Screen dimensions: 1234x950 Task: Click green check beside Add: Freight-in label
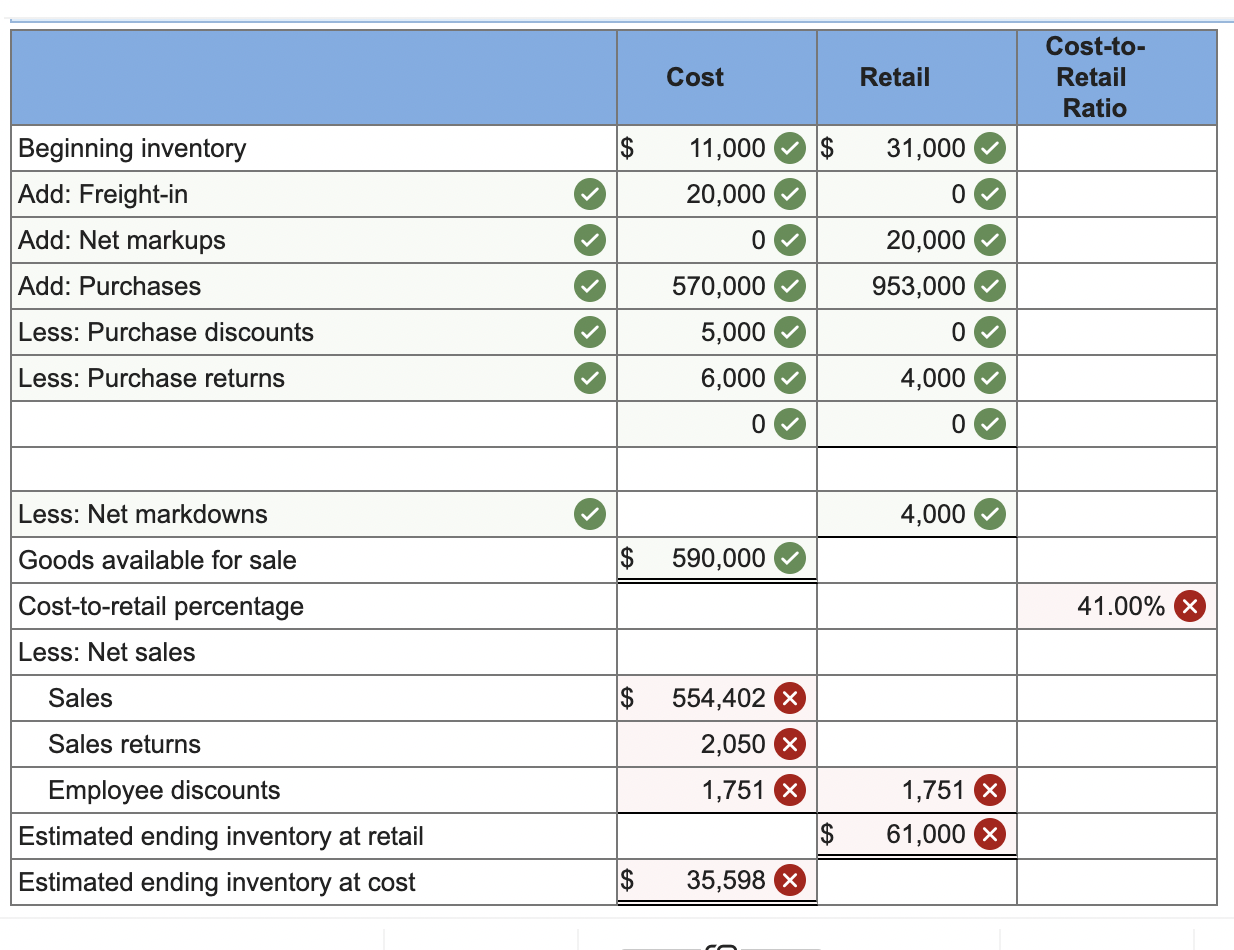point(591,194)
